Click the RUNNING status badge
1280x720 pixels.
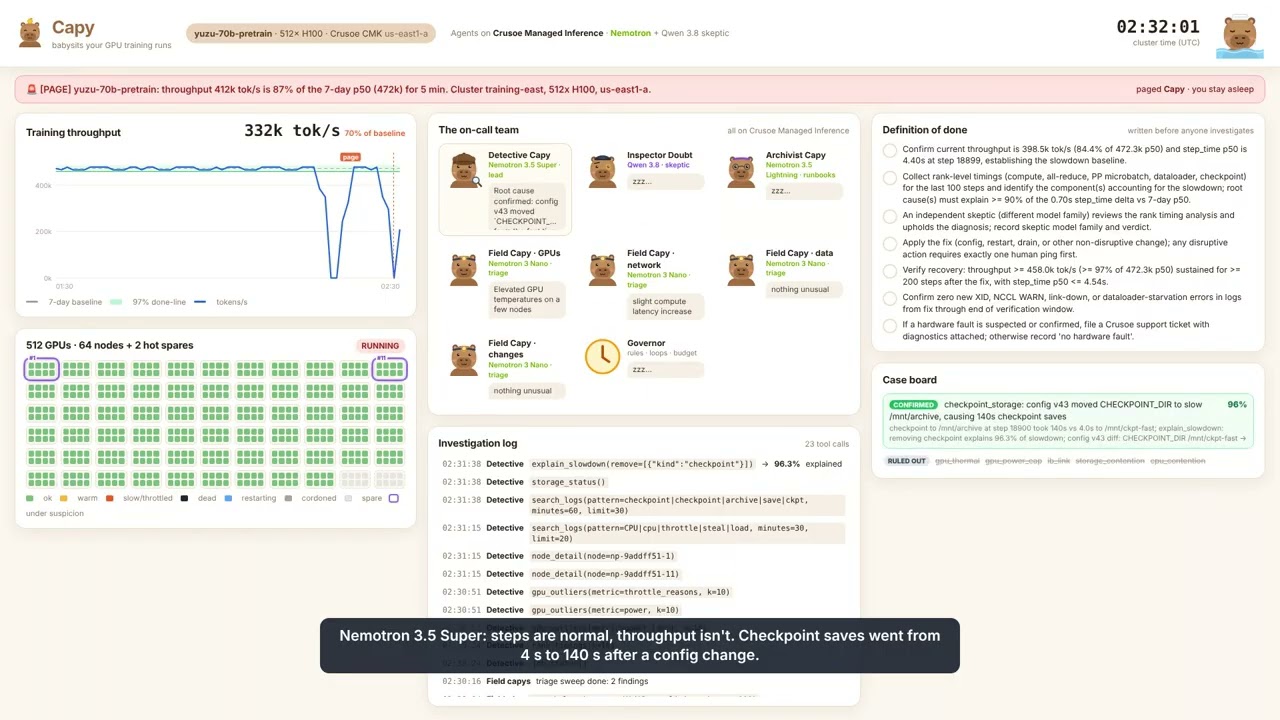click(x=380, y=346)
